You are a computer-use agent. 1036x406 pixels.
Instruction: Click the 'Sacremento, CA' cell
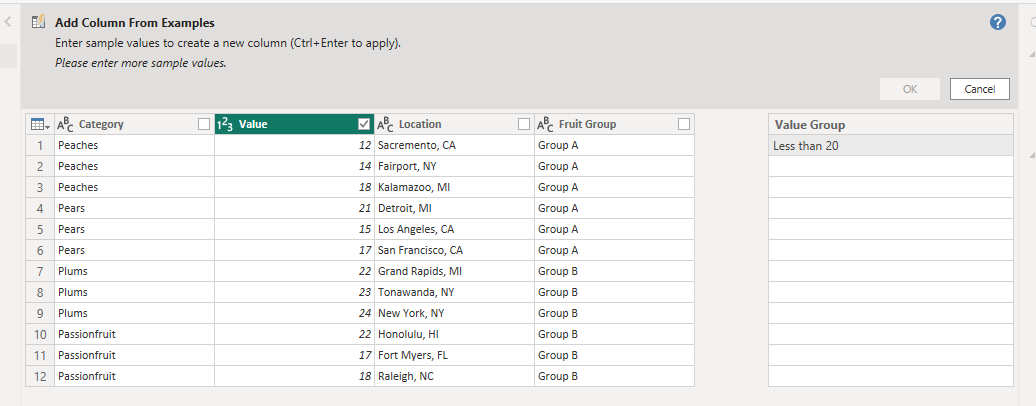(454, 145)
